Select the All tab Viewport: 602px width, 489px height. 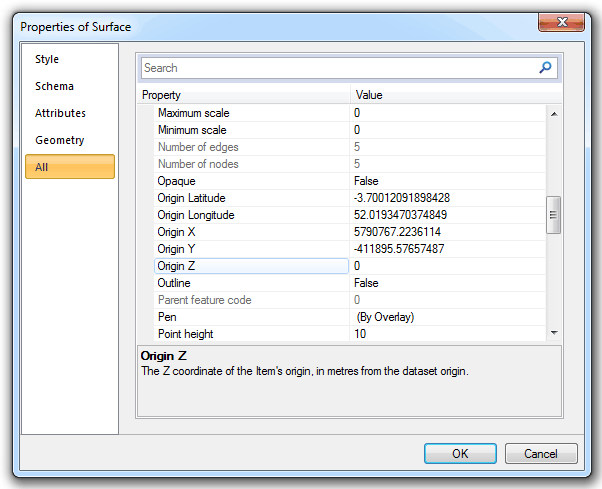(x=70, y=167)
